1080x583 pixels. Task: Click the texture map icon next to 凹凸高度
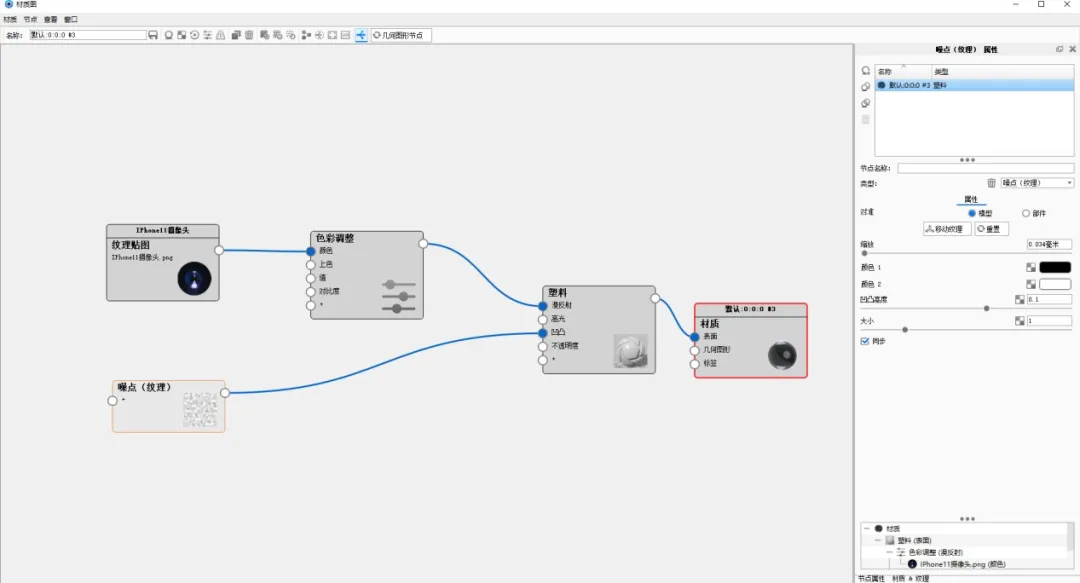pos(1019,299)
